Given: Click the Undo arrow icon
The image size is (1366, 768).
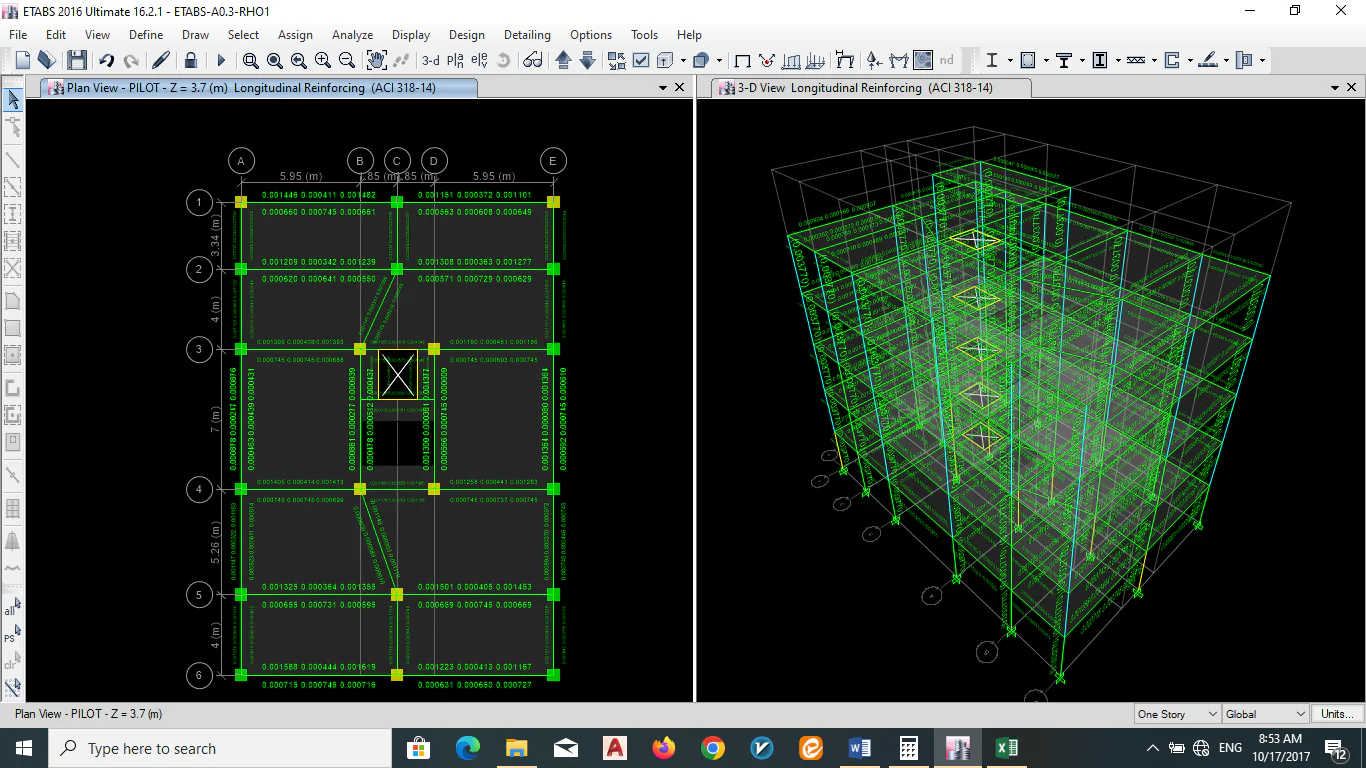Looking at the screenshot, I should [x=107, y=60].
